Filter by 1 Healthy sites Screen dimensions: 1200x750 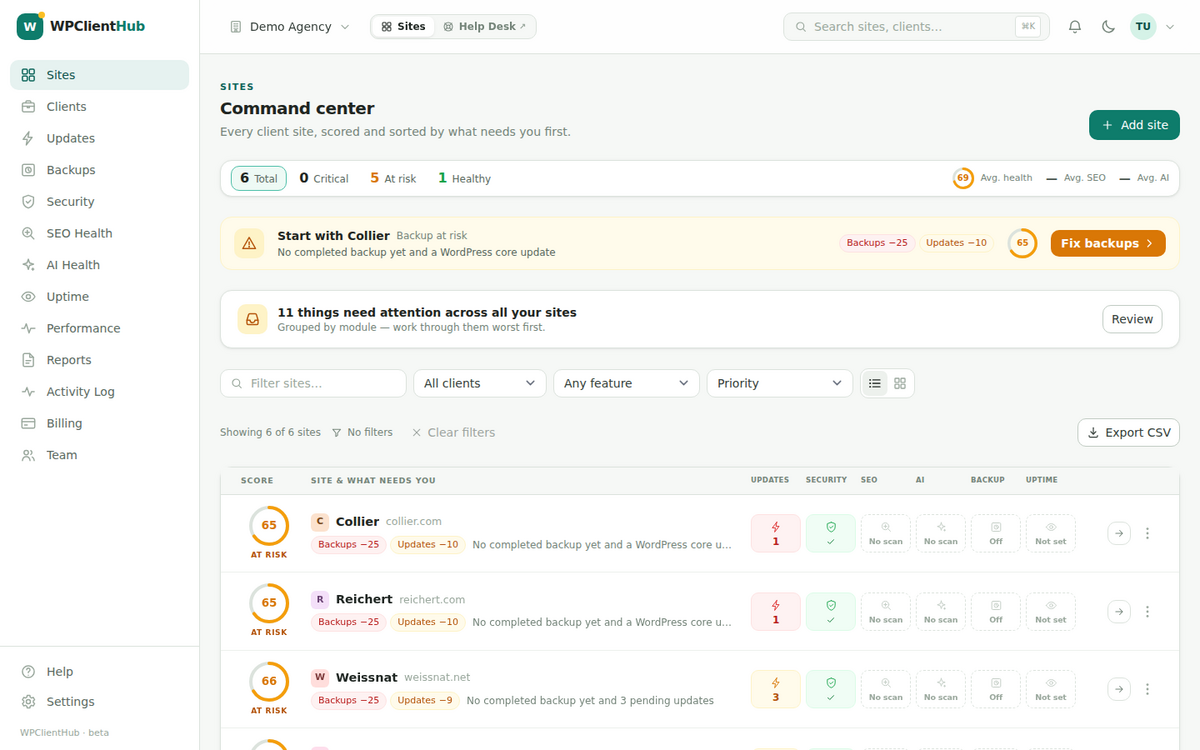point(464,178)
